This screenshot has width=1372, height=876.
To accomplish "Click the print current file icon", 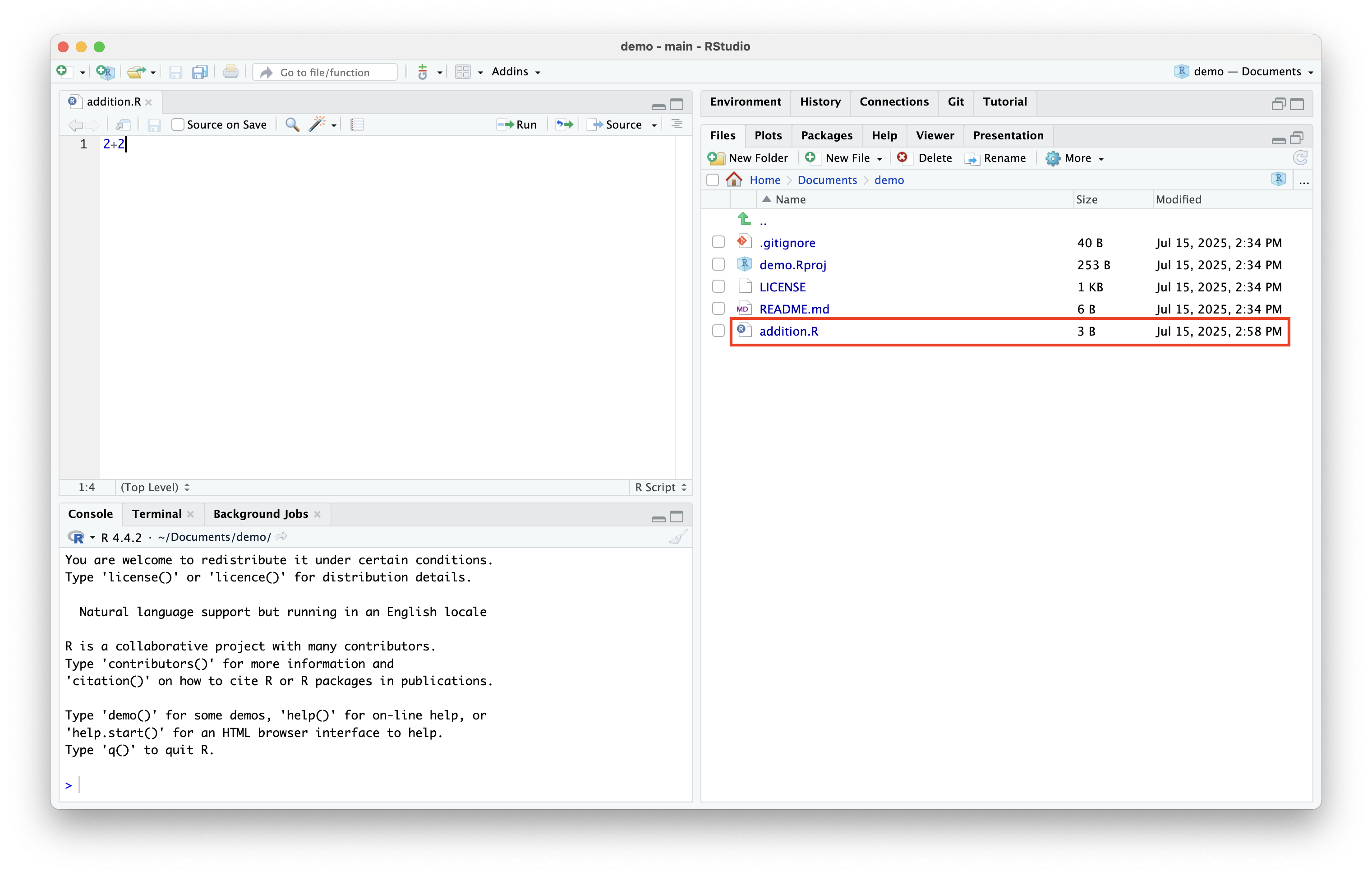I will point(231,72).
